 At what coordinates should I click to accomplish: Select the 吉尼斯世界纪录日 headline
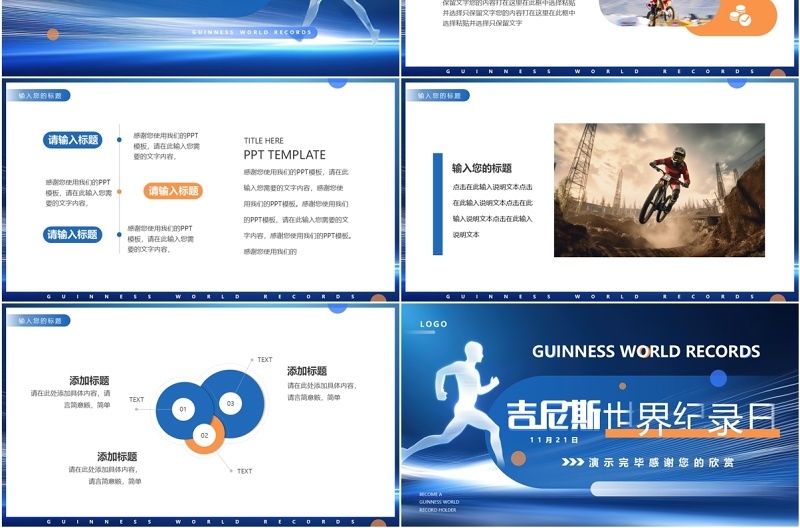pos(641,417)
